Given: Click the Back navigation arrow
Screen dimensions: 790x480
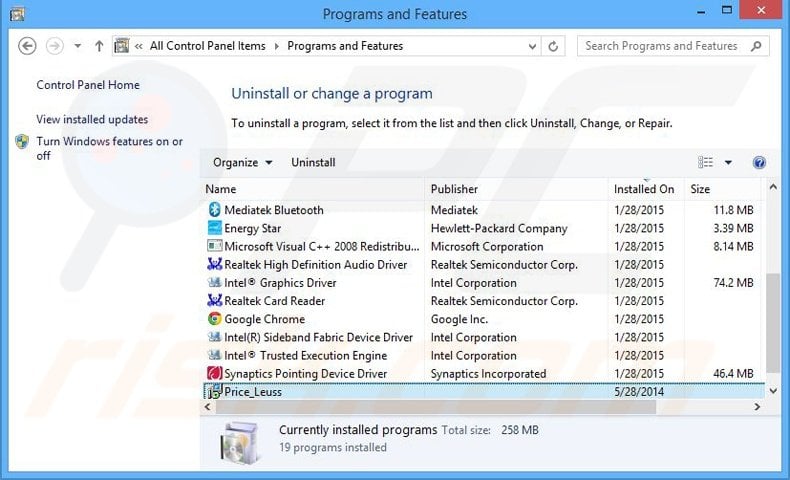Looking at the screenshot, I should [x=27, y=46].
